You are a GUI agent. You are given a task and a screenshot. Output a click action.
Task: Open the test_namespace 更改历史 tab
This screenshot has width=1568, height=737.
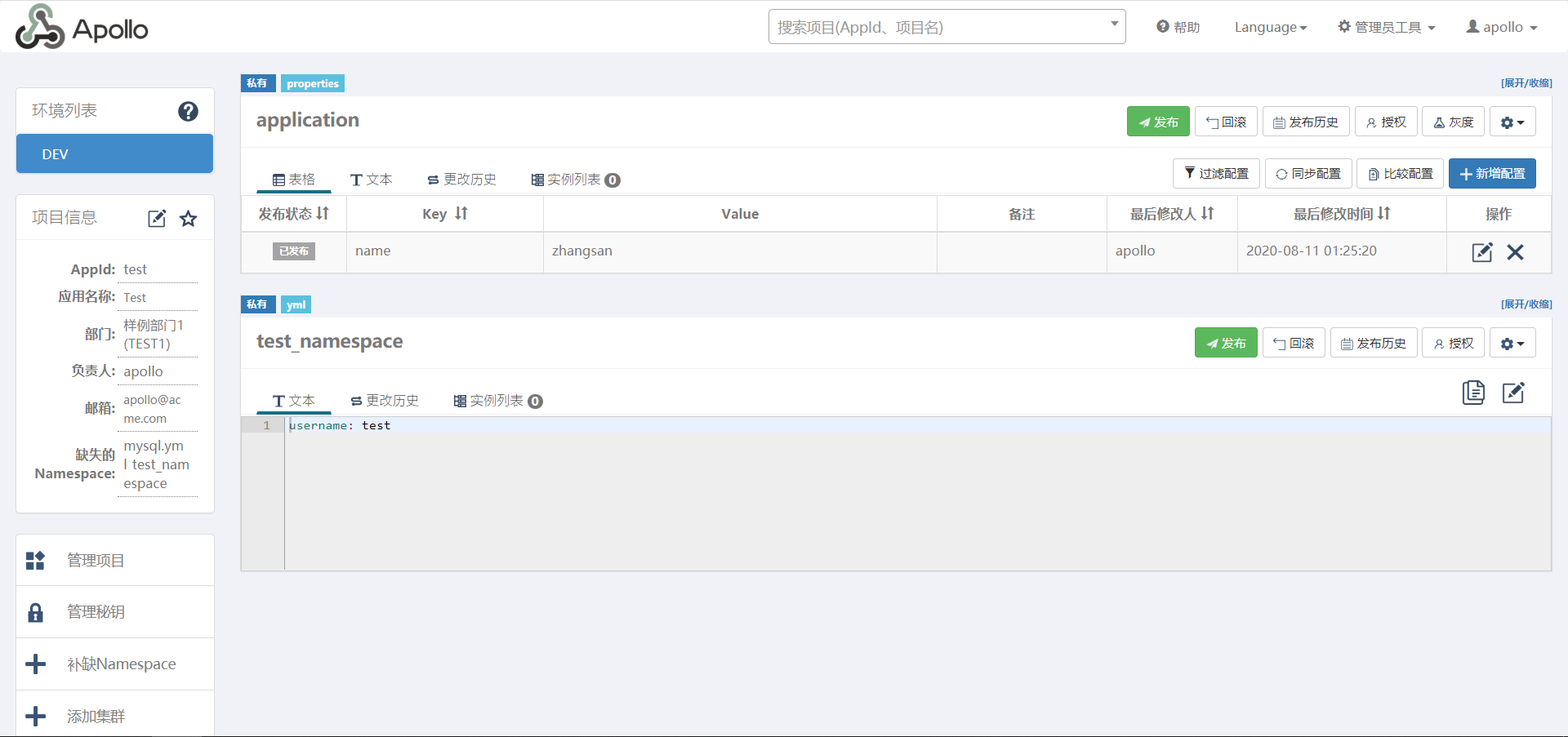click(384, 401)
